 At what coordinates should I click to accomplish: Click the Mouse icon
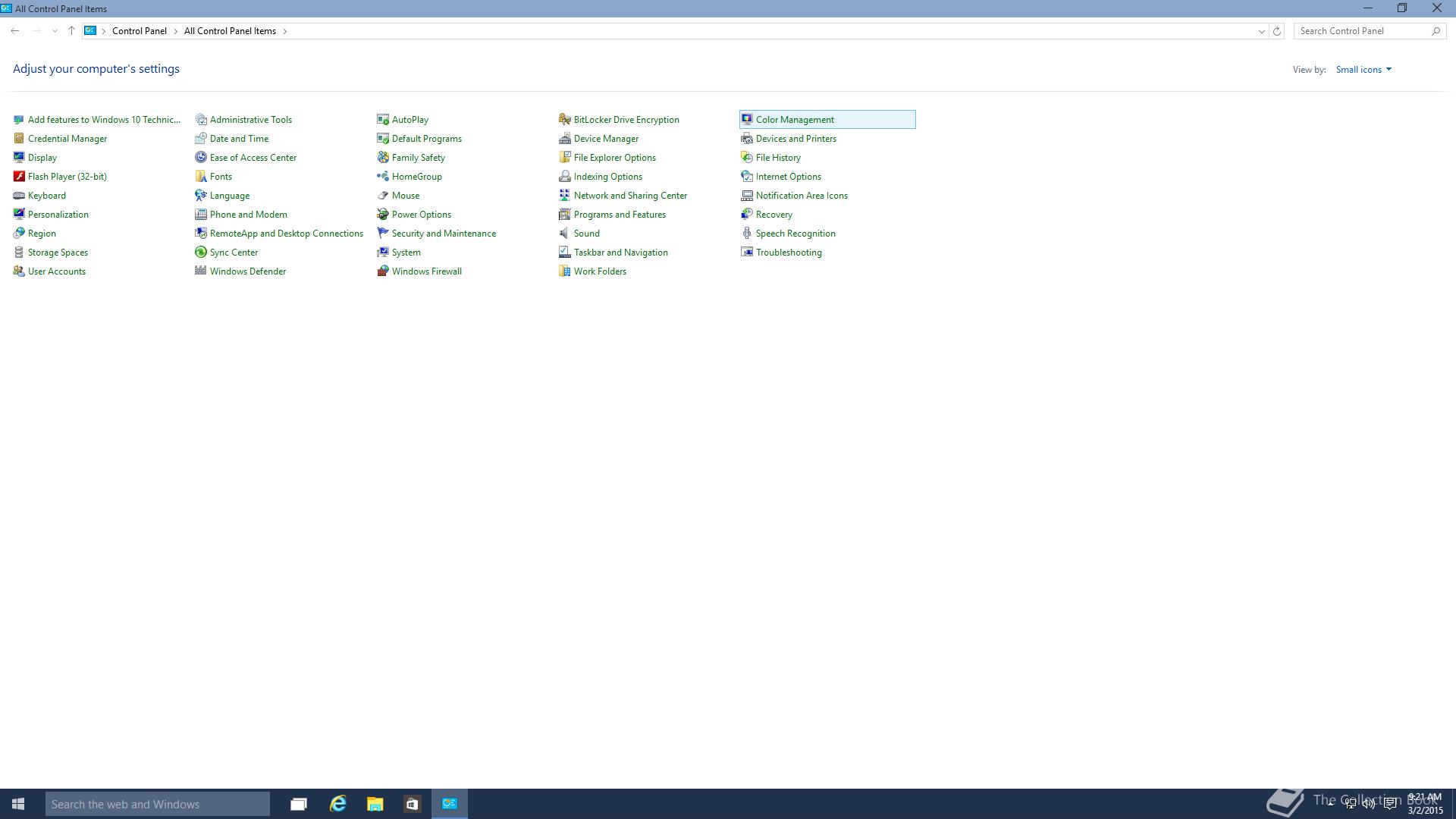(383, 196)
